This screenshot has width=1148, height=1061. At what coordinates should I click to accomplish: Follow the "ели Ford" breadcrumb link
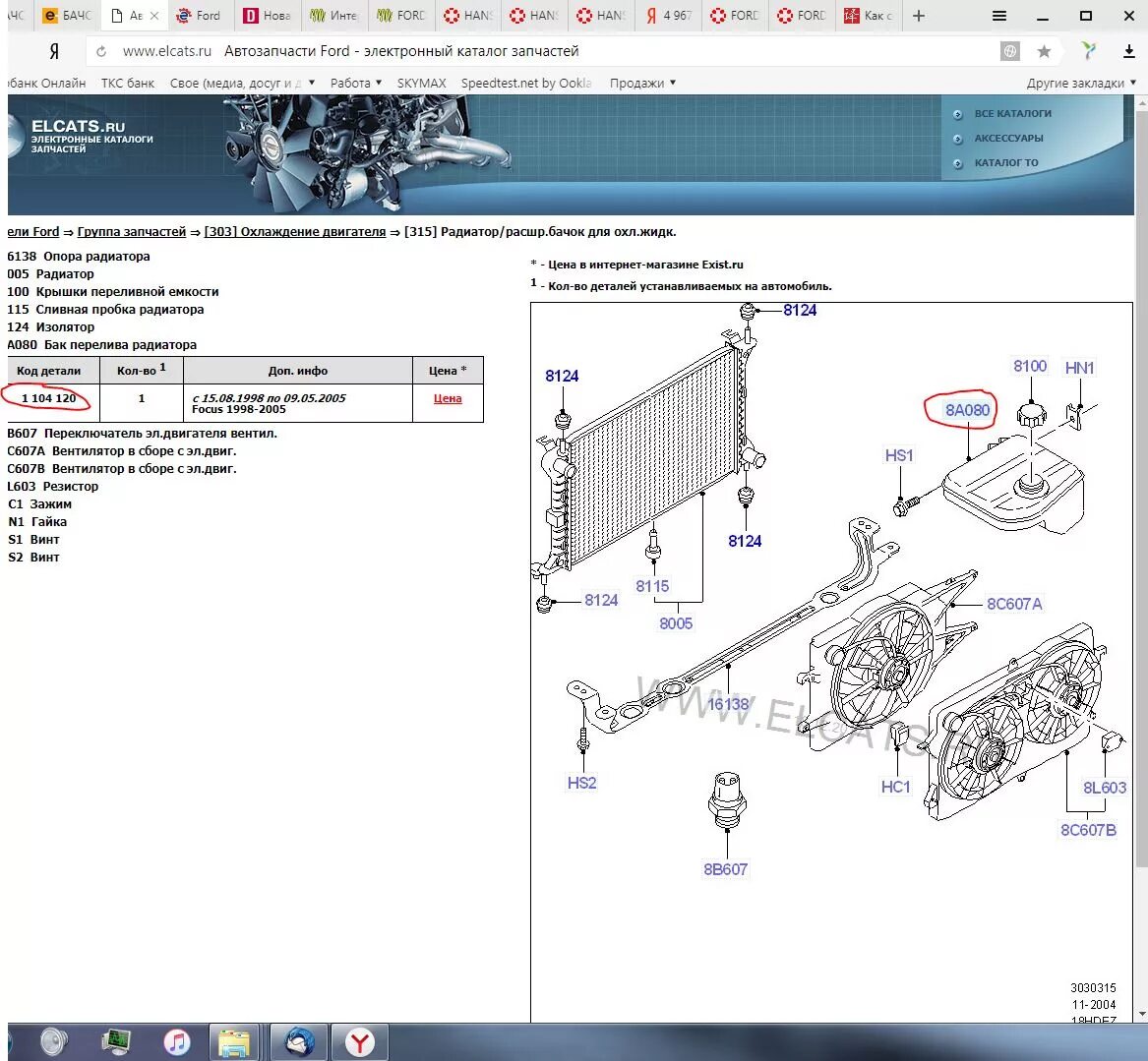click(x=32, y=232)
